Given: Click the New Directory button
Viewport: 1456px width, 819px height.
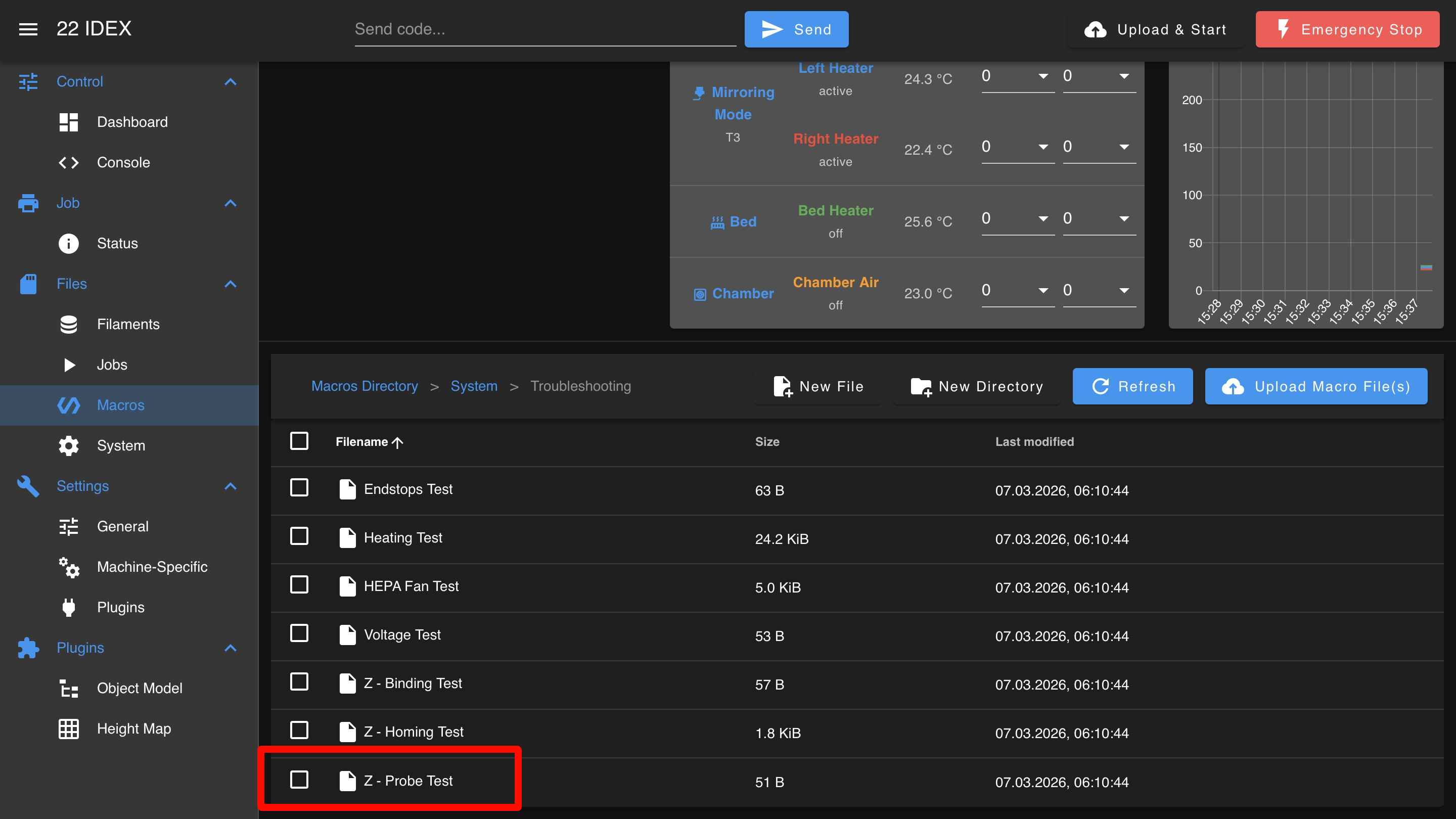Looking at the screenshot, I should 977,387.
